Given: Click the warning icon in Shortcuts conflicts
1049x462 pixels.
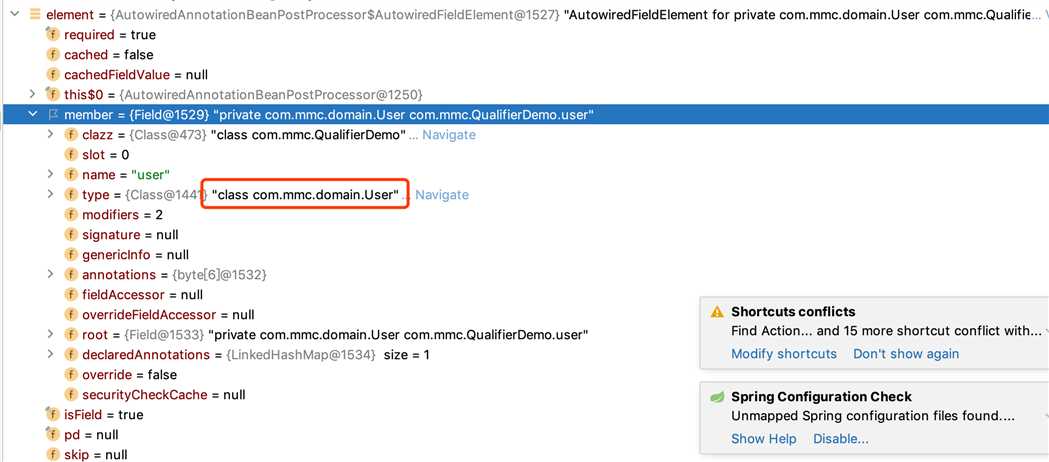Looking at the screenshot, I should [717, 312].
